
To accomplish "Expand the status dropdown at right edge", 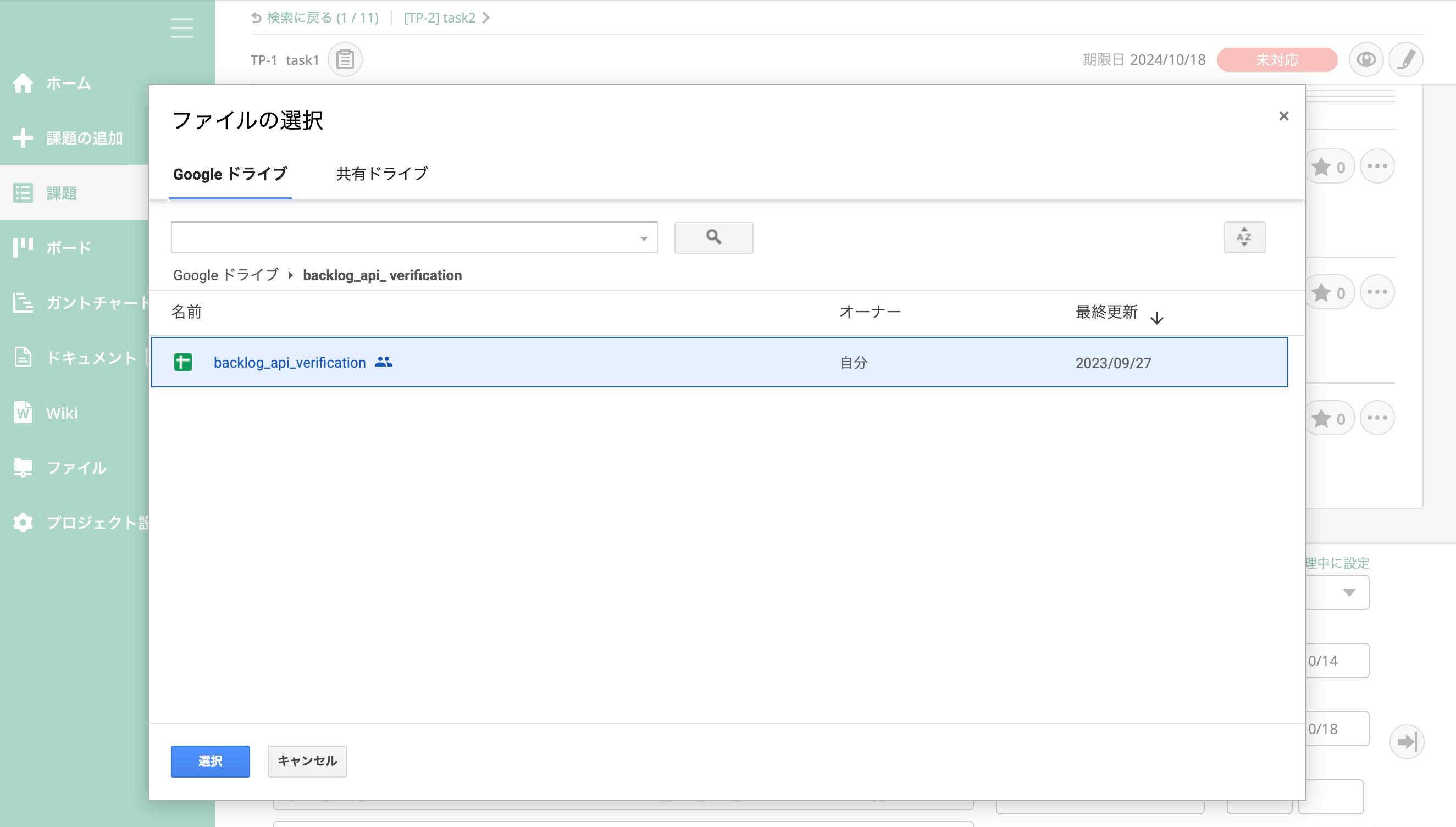I will [1349, 592].
